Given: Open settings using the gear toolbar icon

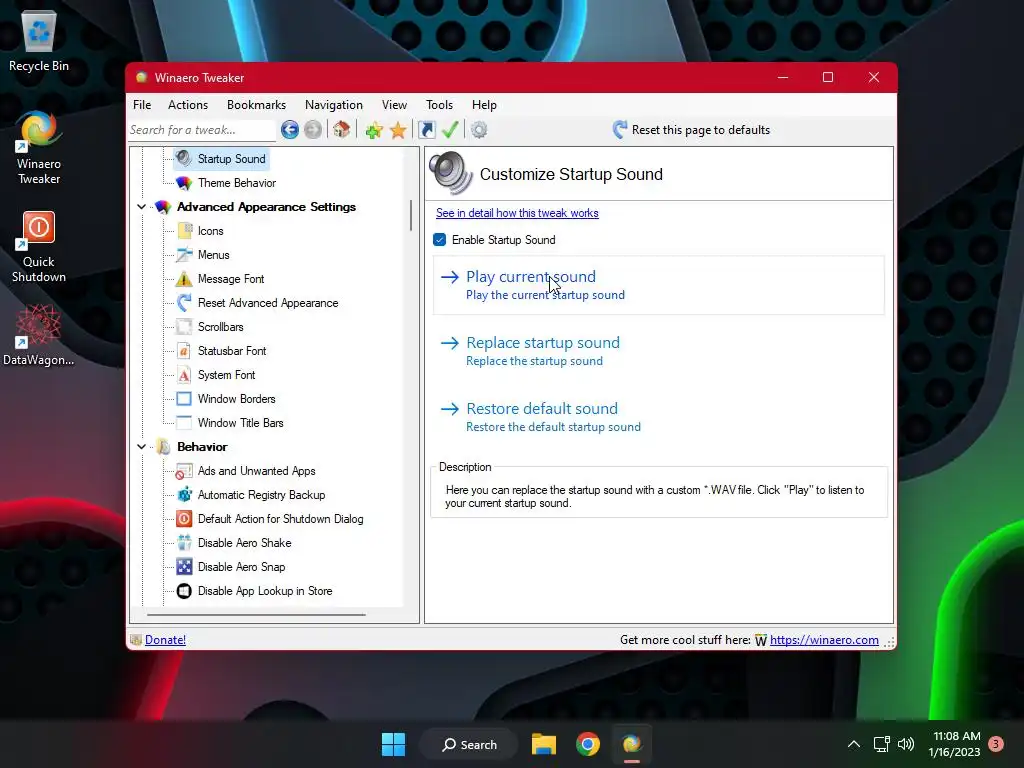Looking at the screenshot, I should (x=479, y=130).
